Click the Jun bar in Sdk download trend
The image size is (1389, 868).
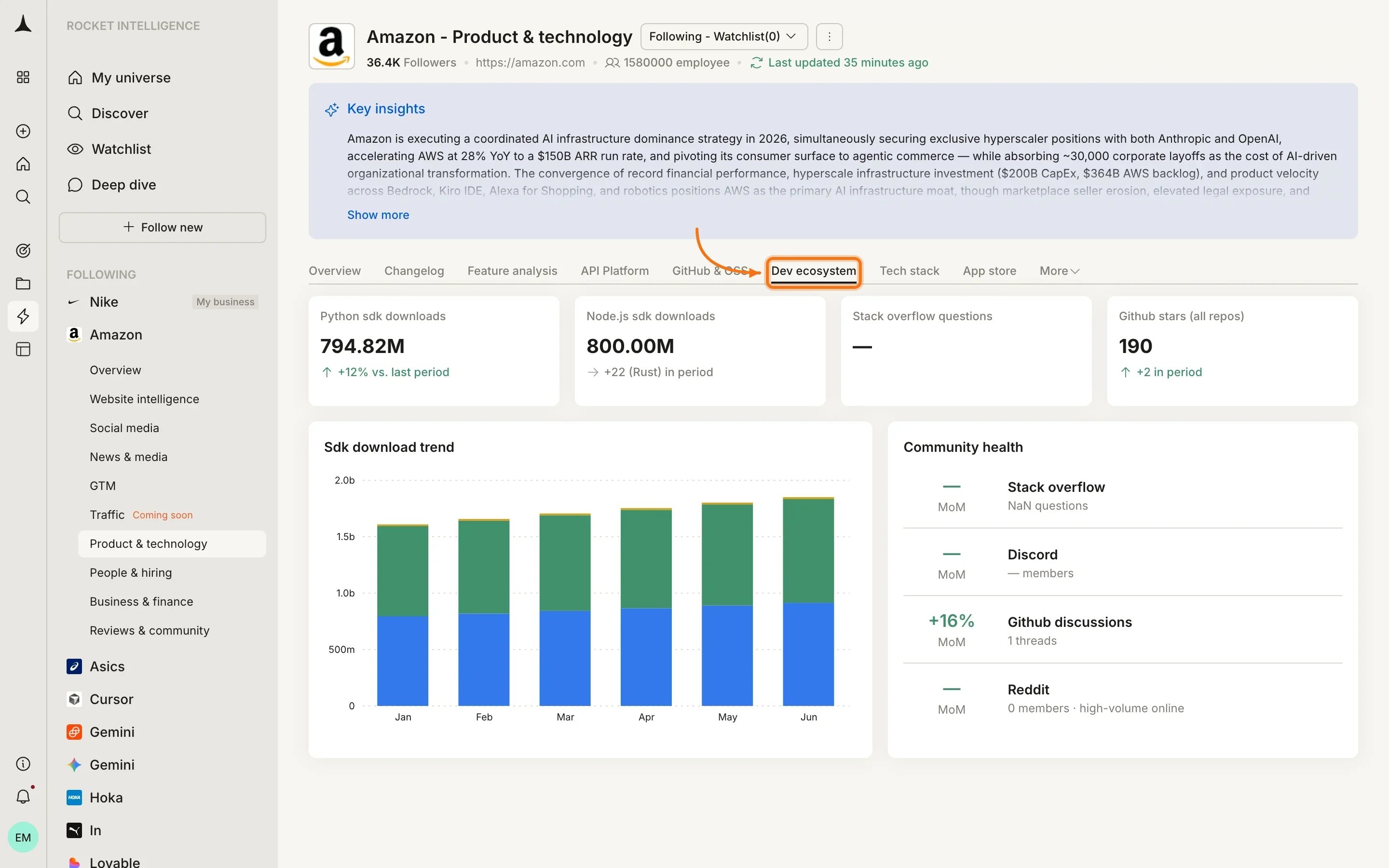pyautogui.click(x=808, y=601)
